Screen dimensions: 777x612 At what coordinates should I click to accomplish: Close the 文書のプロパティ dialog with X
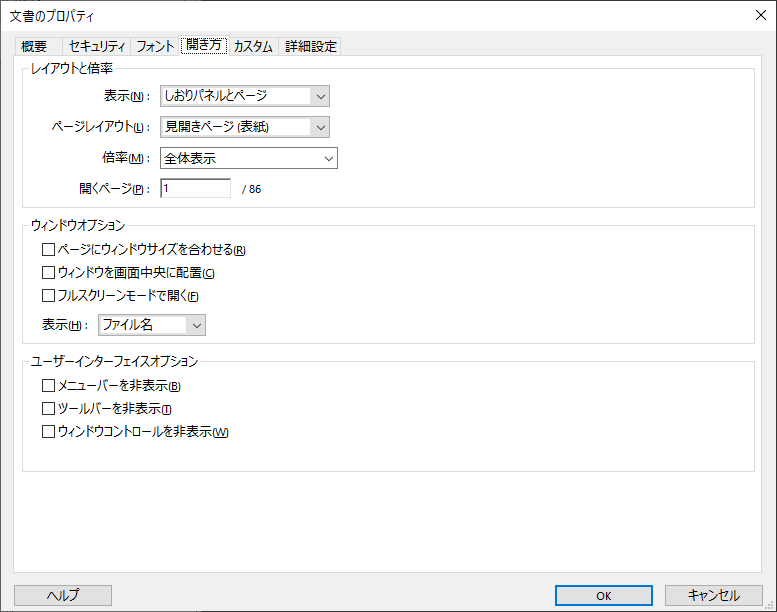761,15
